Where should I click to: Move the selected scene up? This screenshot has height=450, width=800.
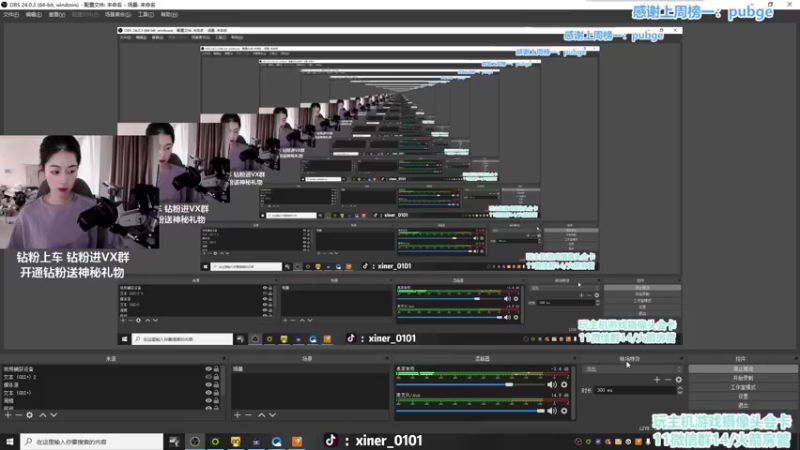point(261,415)
